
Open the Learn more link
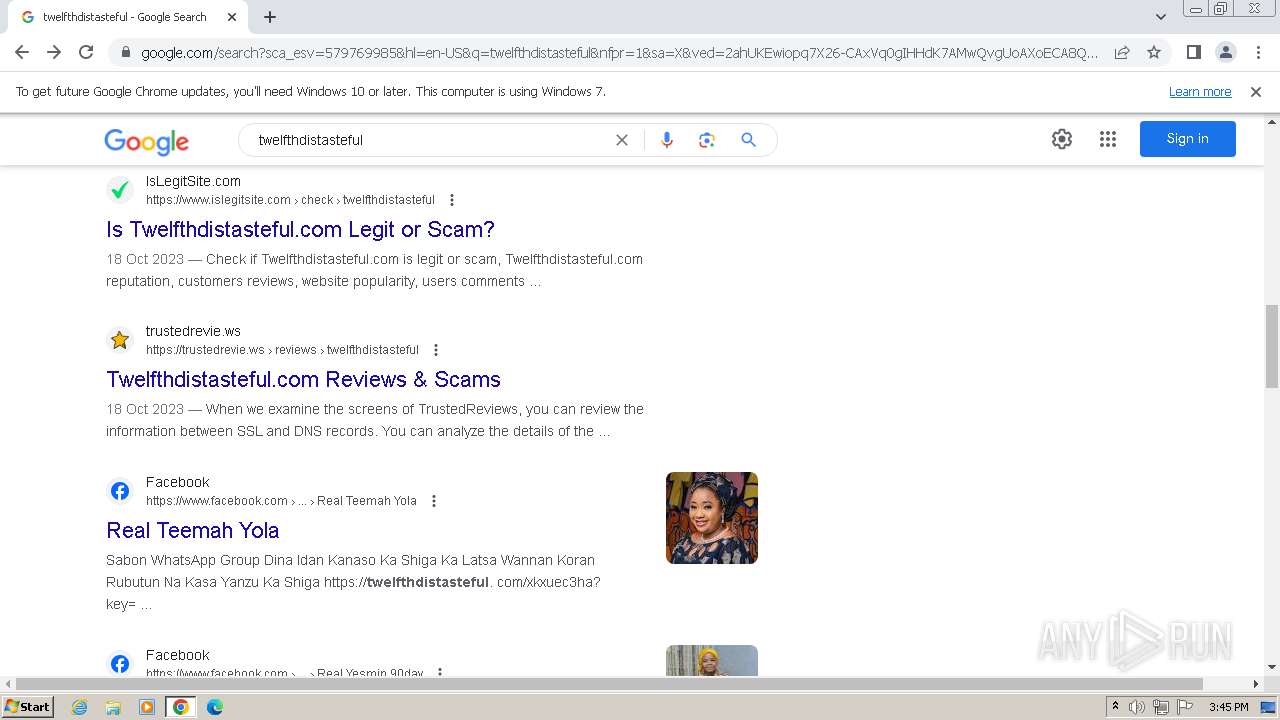click(x=1200, y=92)
